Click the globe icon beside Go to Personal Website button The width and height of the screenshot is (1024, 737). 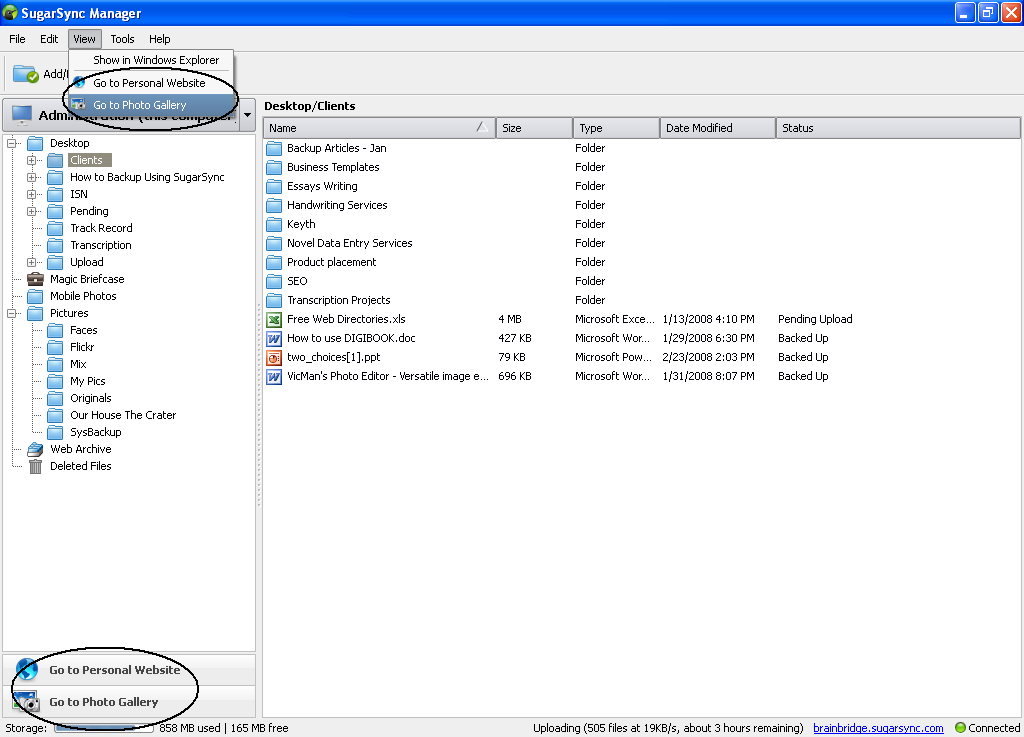pos(27,670)
